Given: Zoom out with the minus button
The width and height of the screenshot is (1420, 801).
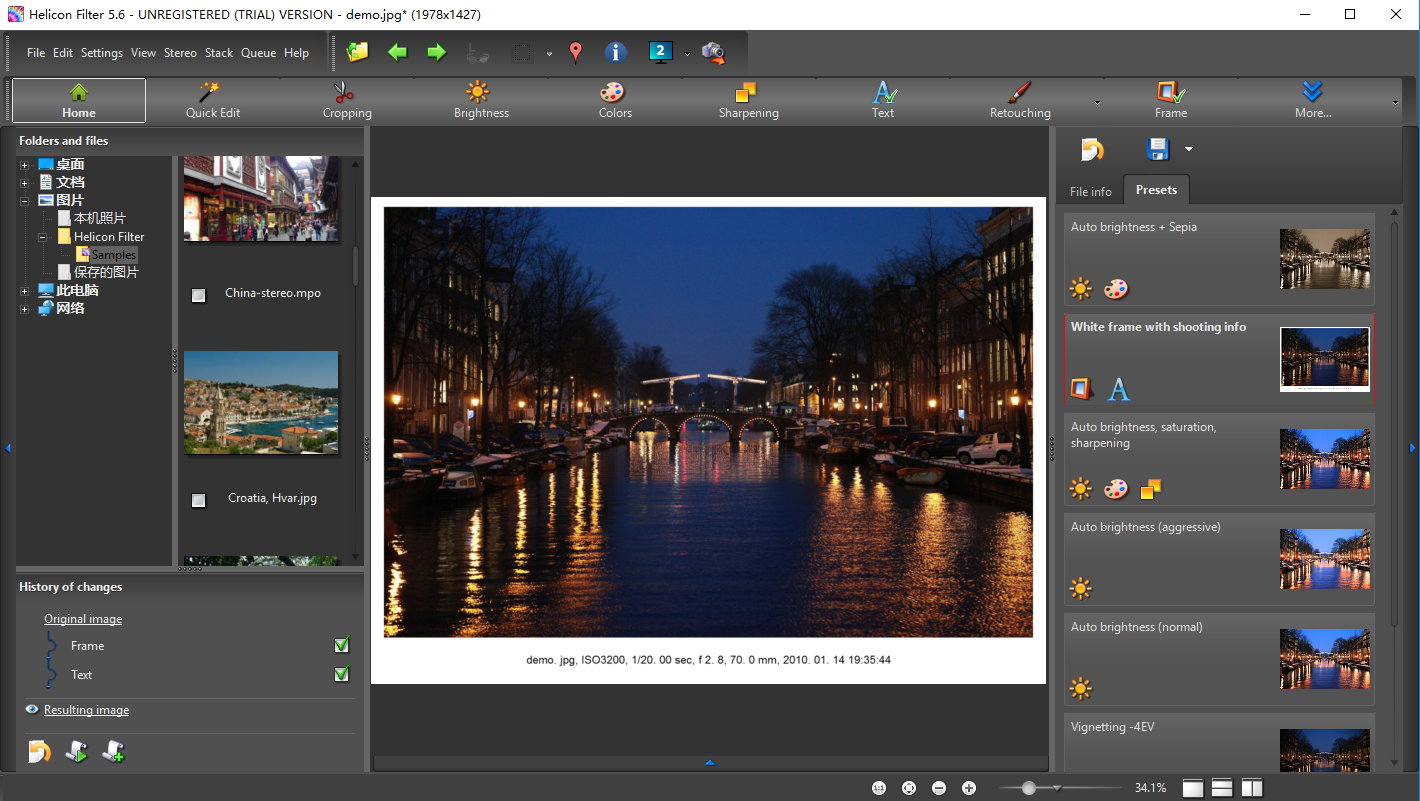Looking at the screenshot, I should click(x=939, y=788).
